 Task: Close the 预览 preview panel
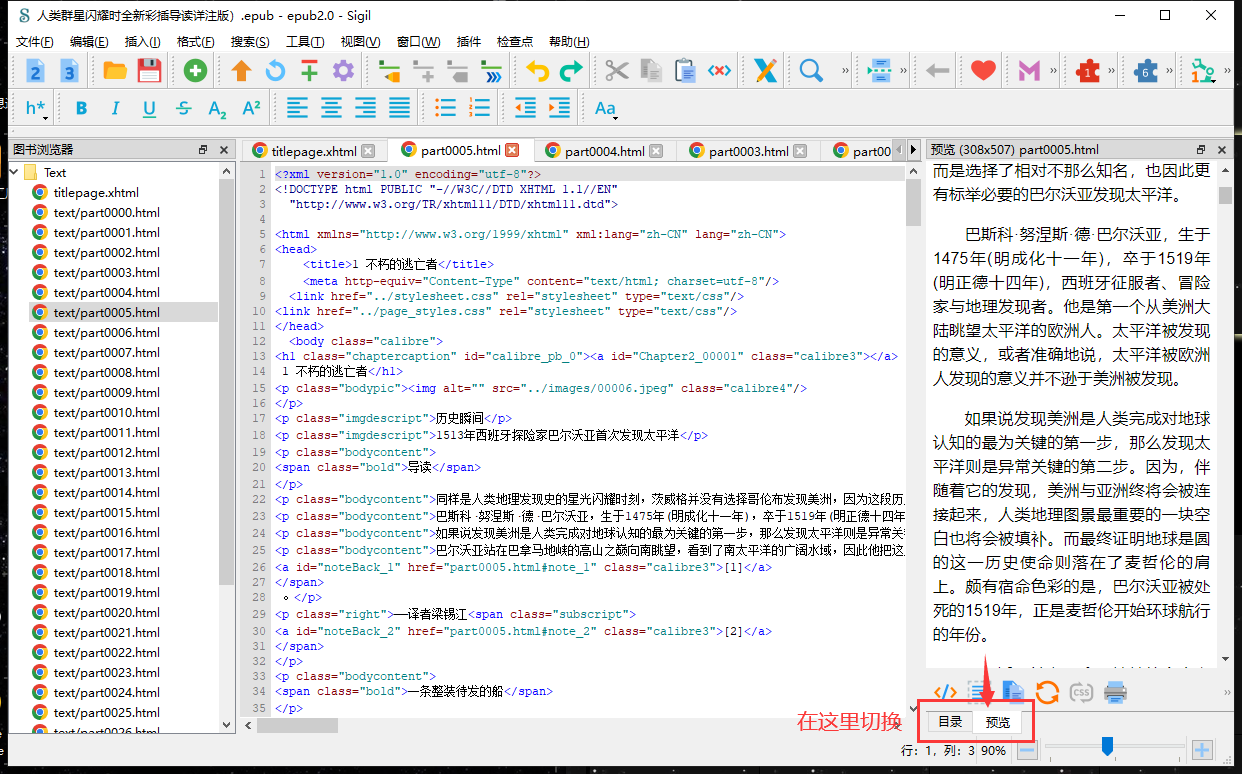pyautogui.click(x=1222, y=150)
